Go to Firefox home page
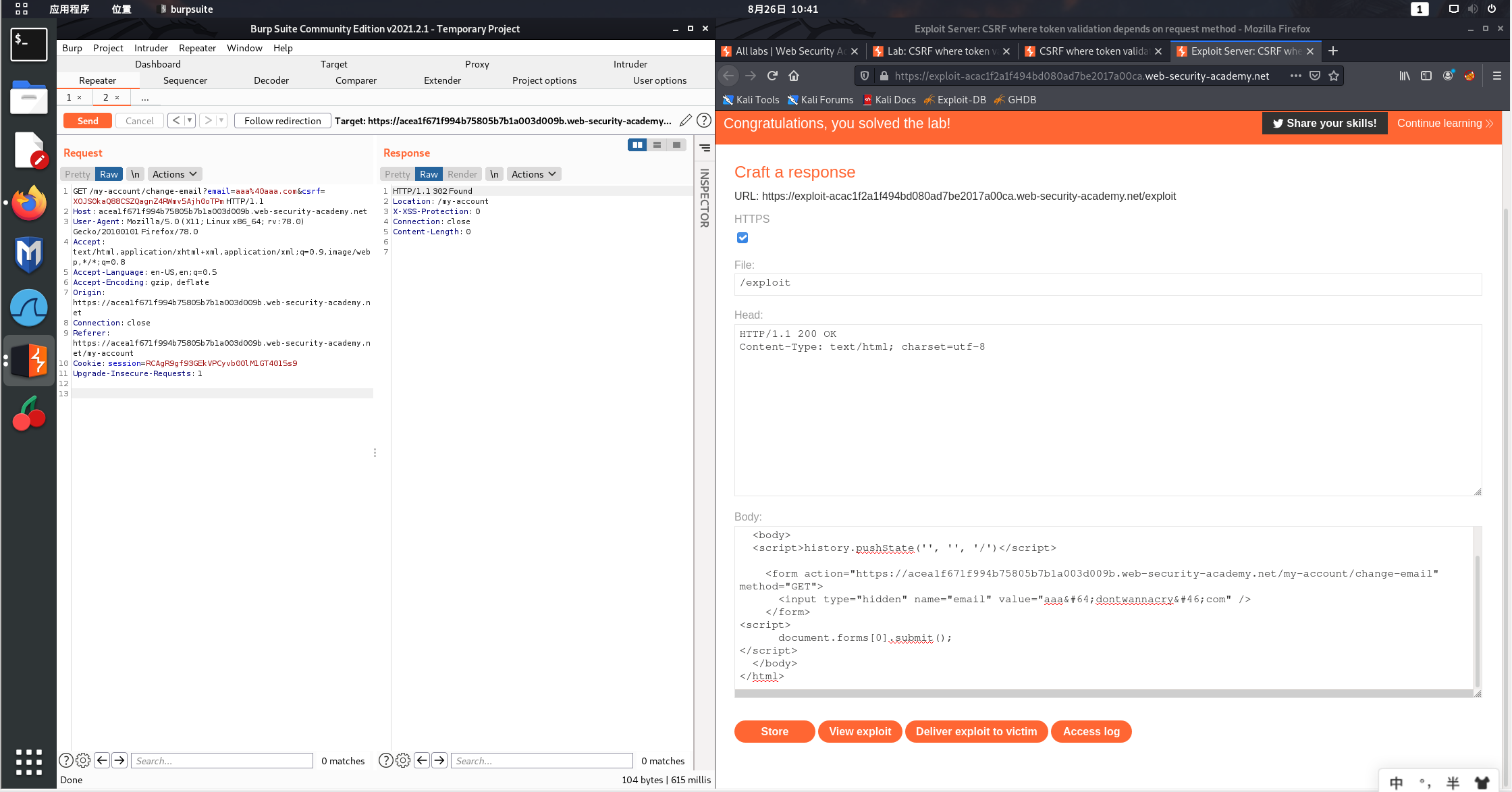 794,76
